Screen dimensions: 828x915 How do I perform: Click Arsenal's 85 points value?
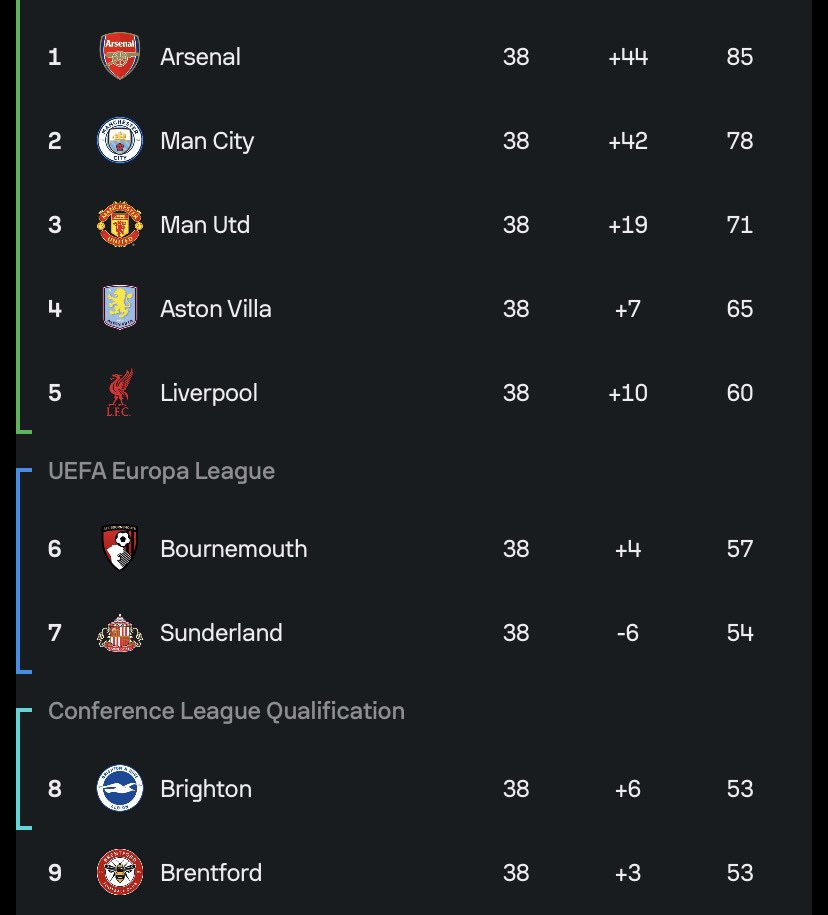point(739,57)
